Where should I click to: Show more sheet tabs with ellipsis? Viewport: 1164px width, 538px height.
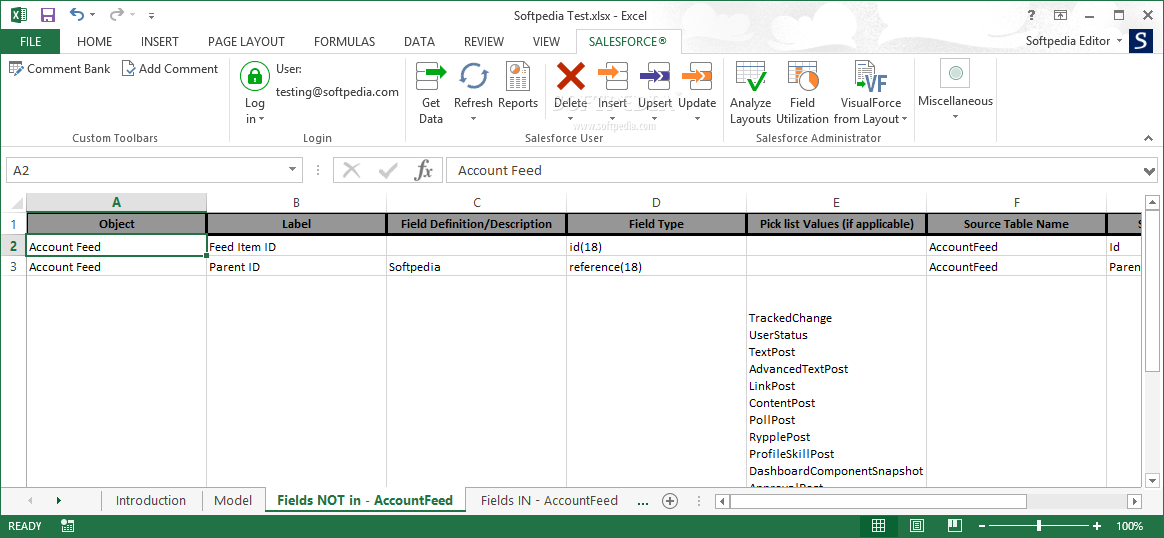(643, 500)
